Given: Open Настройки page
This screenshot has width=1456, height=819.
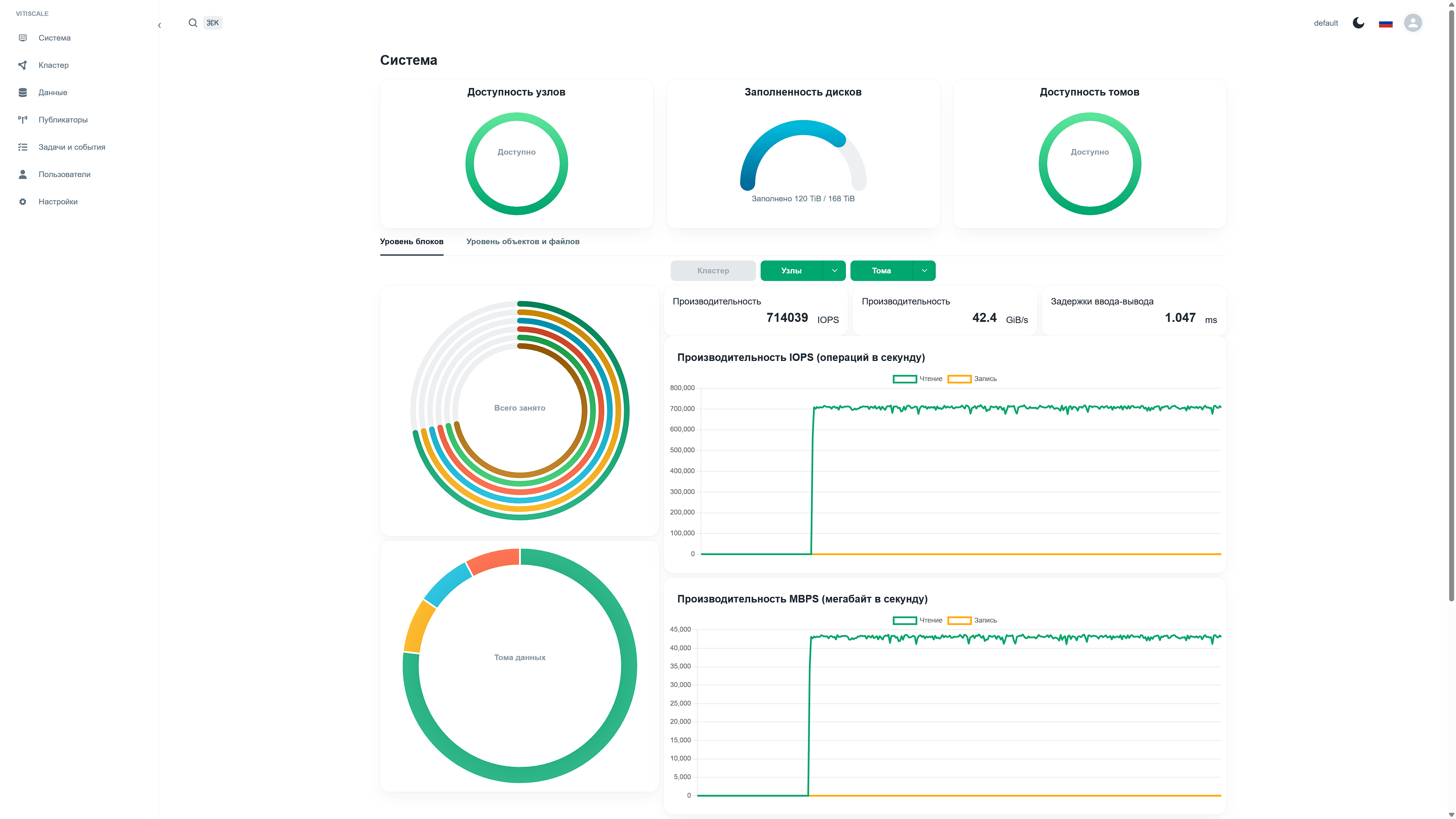Looking at the screenshot, I should pyautogui.click(x=58, y=202).
